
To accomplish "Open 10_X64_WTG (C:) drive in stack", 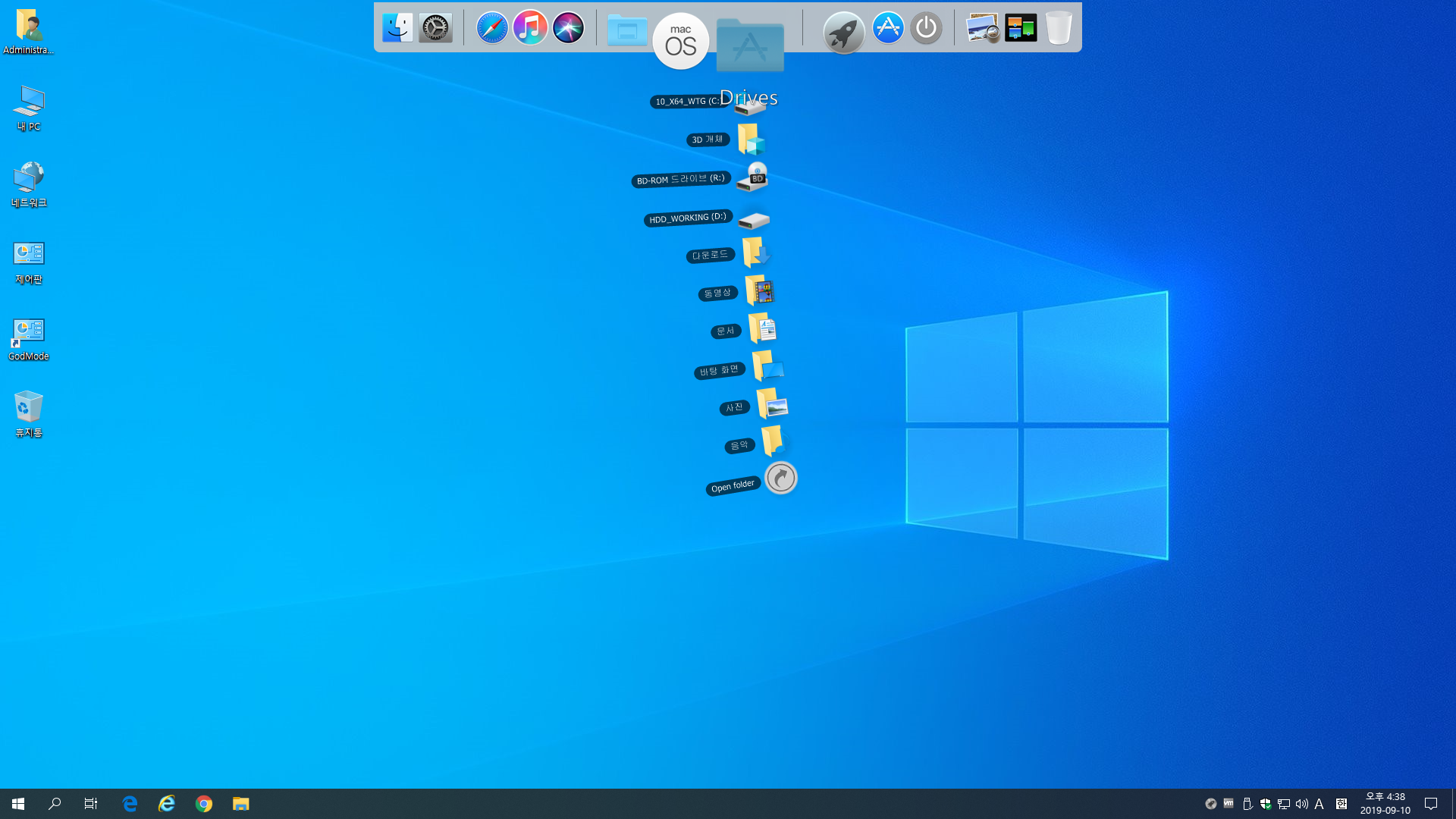I will (751, 107).
